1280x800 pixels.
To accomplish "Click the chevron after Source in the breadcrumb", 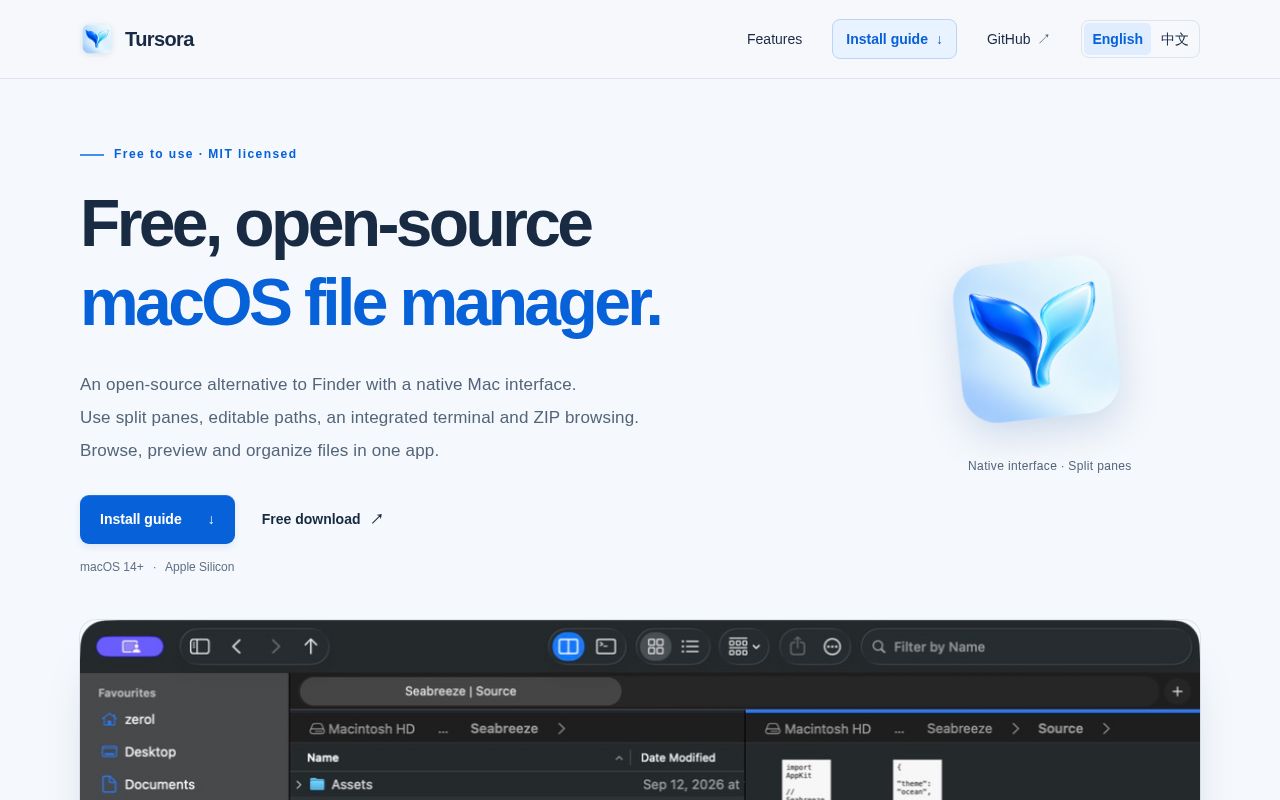I will [1106, 729].
